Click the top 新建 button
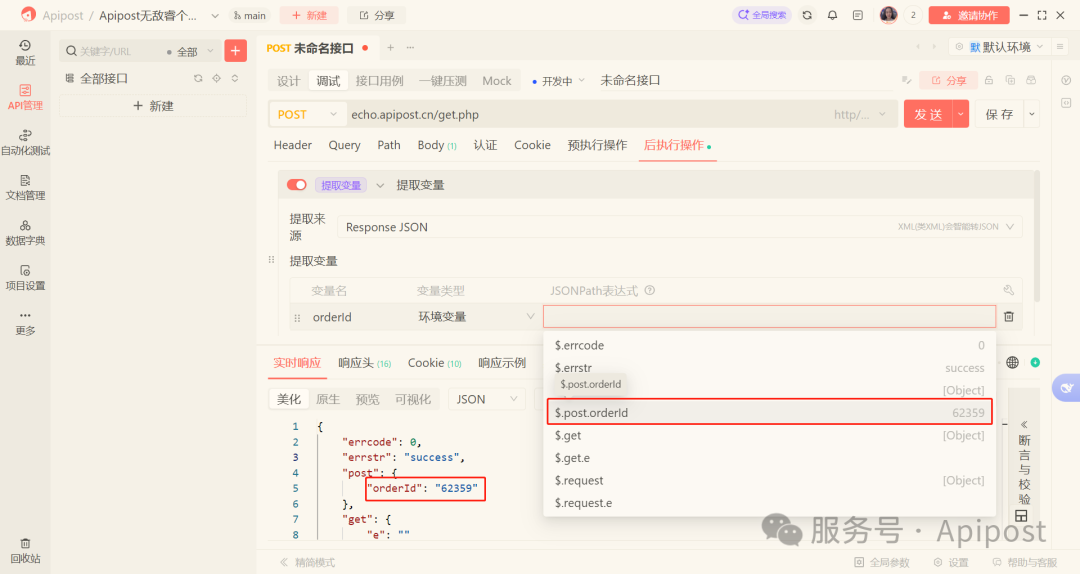Viewport: 1080px width, 574px height. (x=309, y=15)
